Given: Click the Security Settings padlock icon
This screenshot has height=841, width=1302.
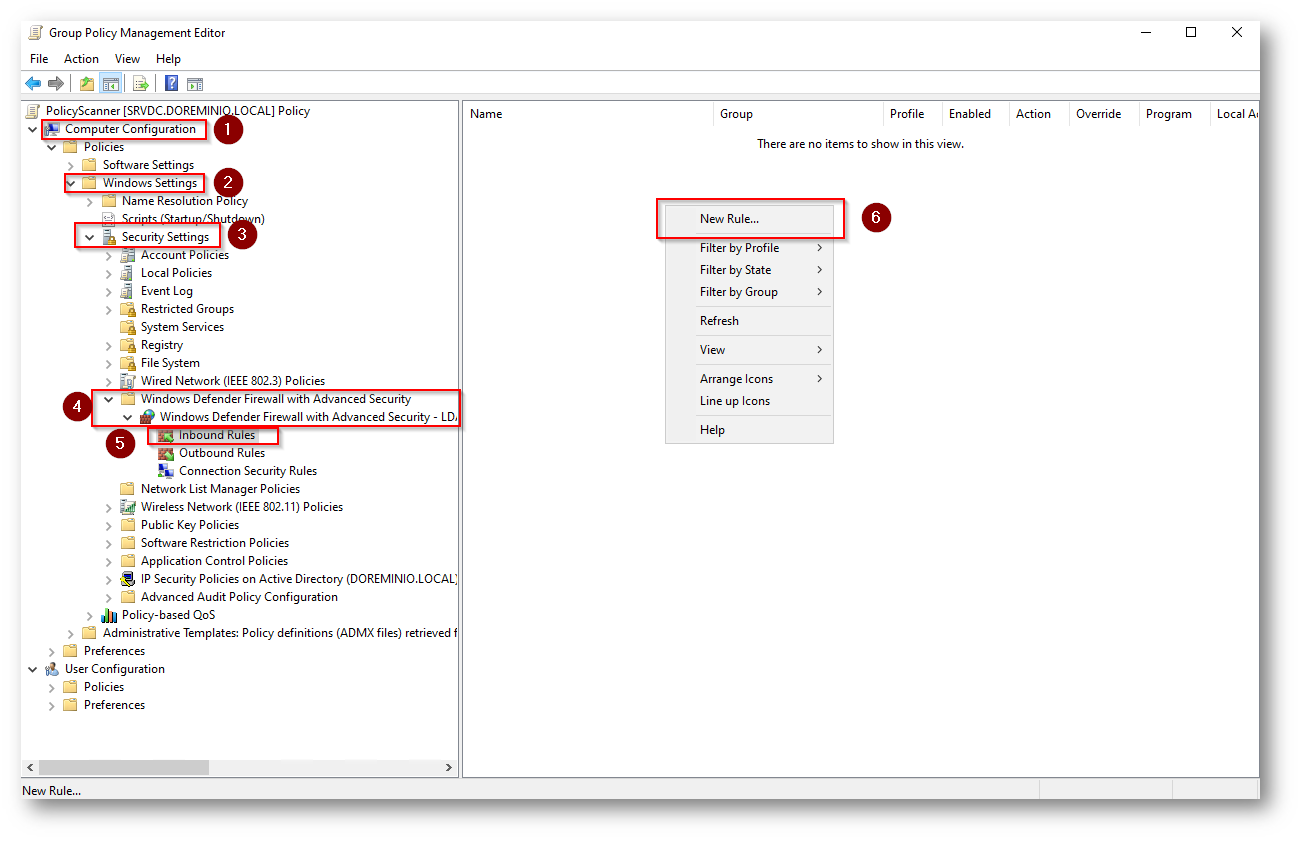Looking at the screenshot, I should pyautogui.click(x=109, y=237).
